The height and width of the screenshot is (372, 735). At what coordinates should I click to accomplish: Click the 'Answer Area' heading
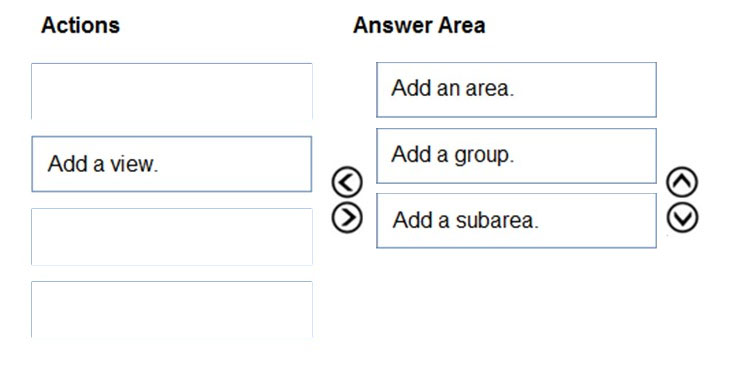419,25
